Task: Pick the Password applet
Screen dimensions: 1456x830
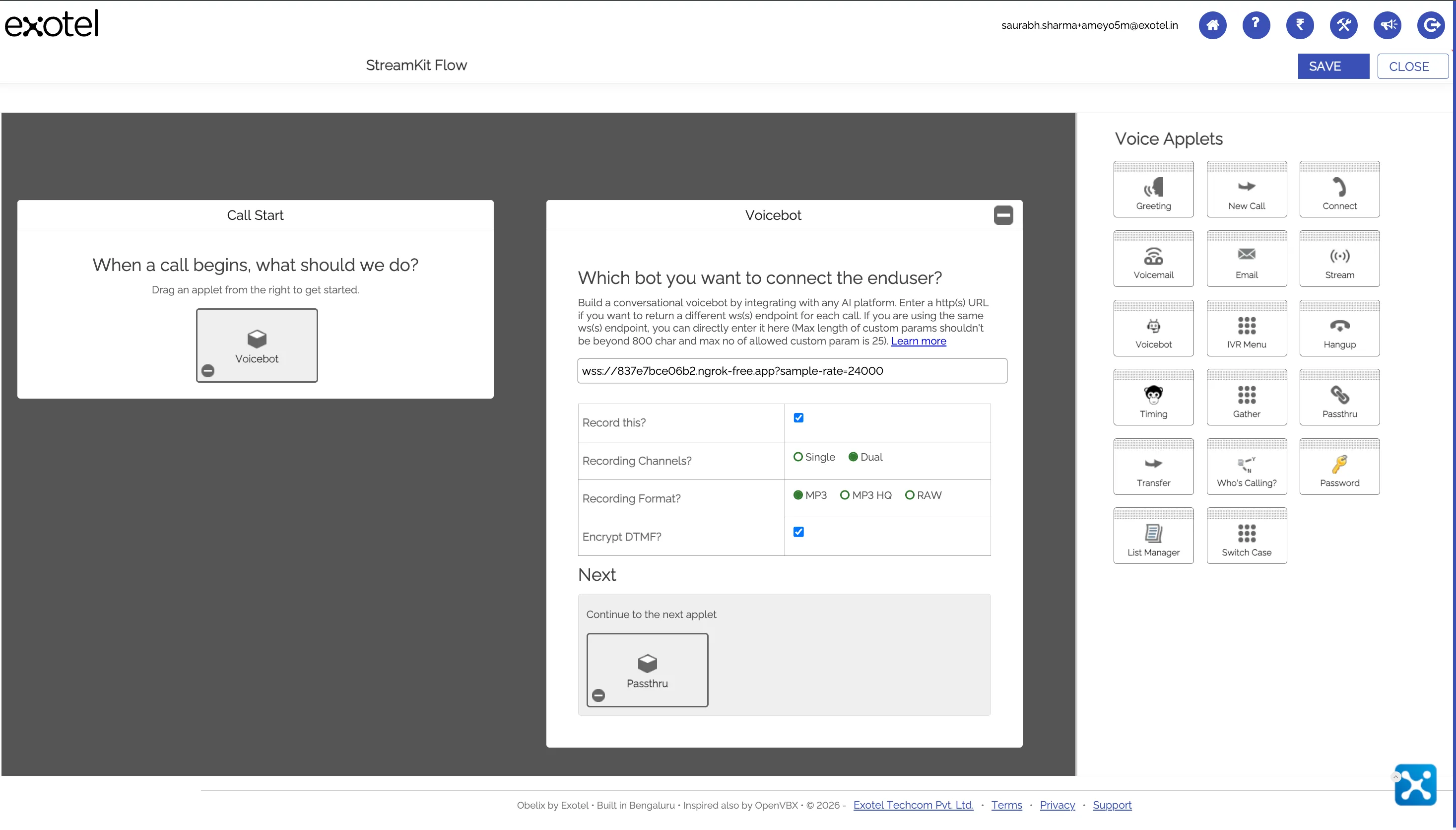Action: pos(1339,467)
